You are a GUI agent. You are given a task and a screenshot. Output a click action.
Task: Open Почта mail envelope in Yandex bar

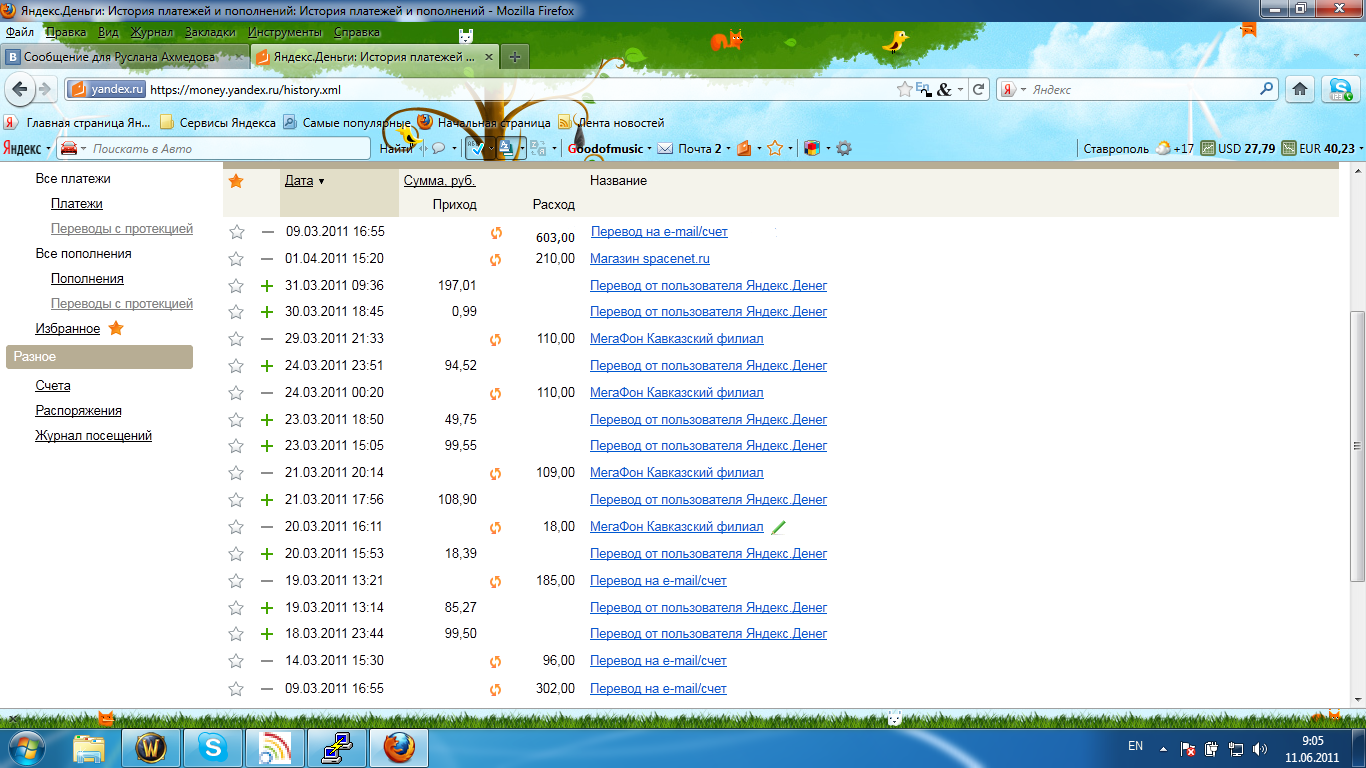665,148
